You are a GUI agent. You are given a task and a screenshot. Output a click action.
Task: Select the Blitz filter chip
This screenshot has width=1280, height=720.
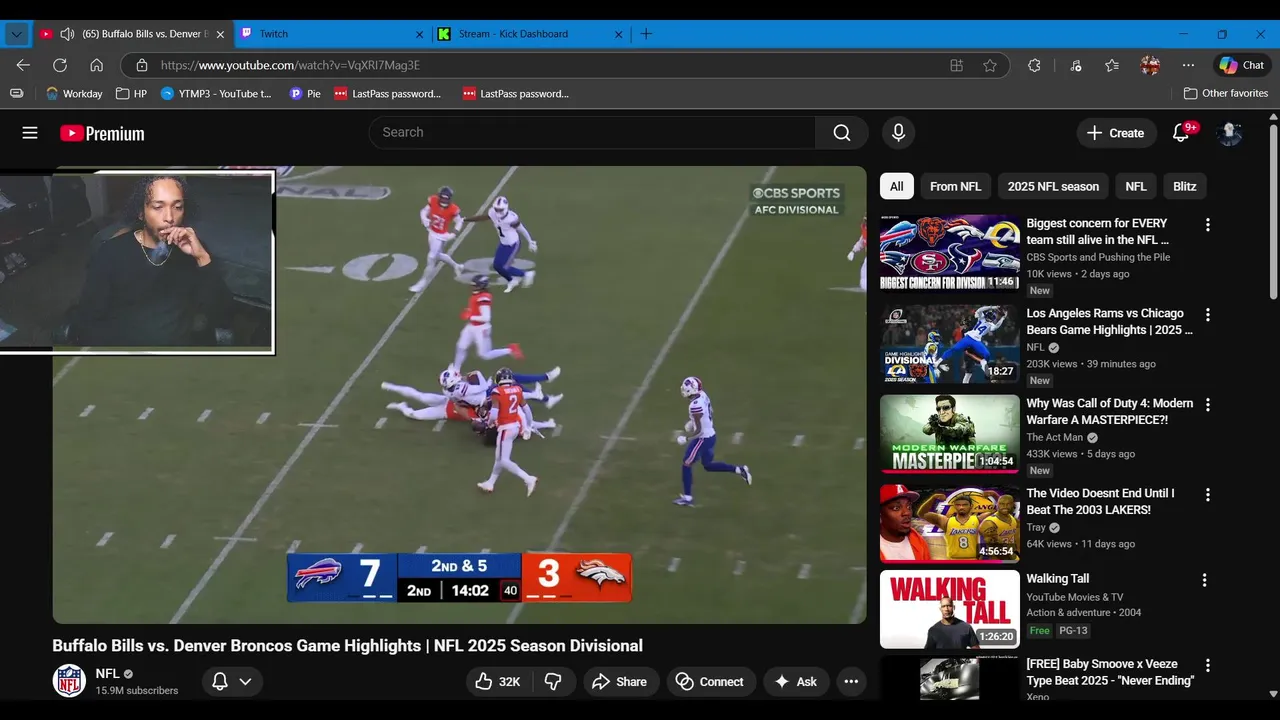(x=1185, y=186)
